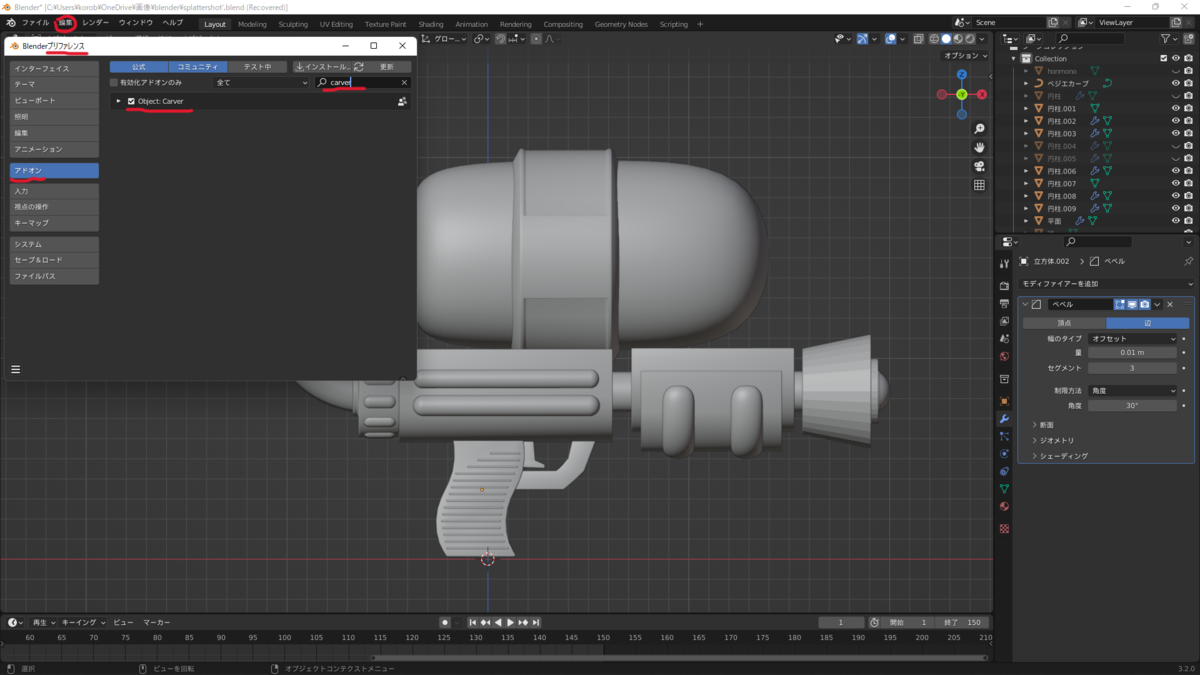The width and height of the screenshot is (1200, 675).
Task: Hide ベジエカーブ using its eye icon
Action: (1175, 84)
